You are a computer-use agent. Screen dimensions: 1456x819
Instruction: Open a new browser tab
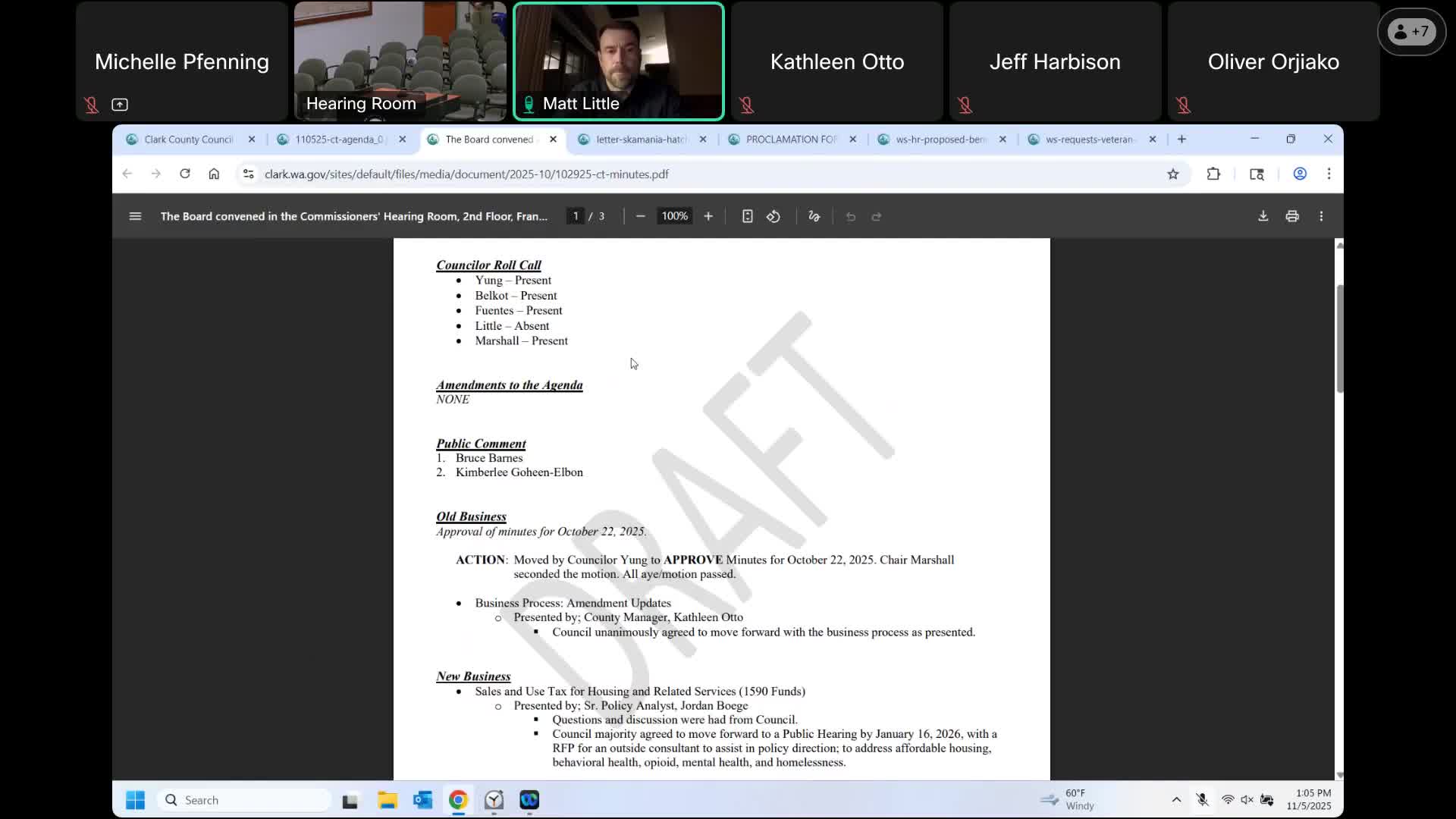[x=1181, y=140]
